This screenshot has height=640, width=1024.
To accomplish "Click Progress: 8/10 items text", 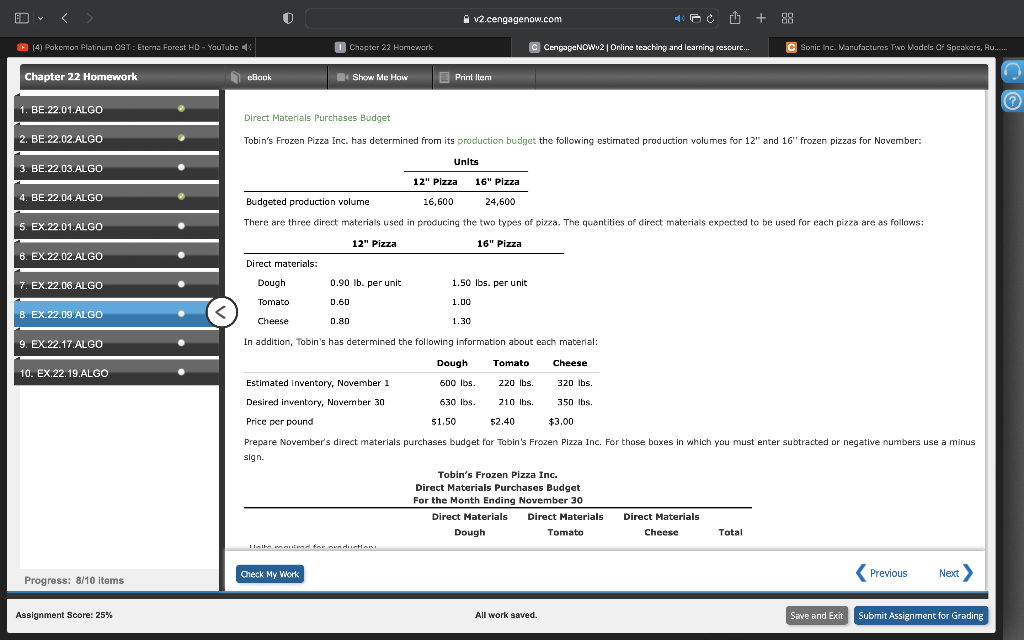I will click(x=74, y=580).
